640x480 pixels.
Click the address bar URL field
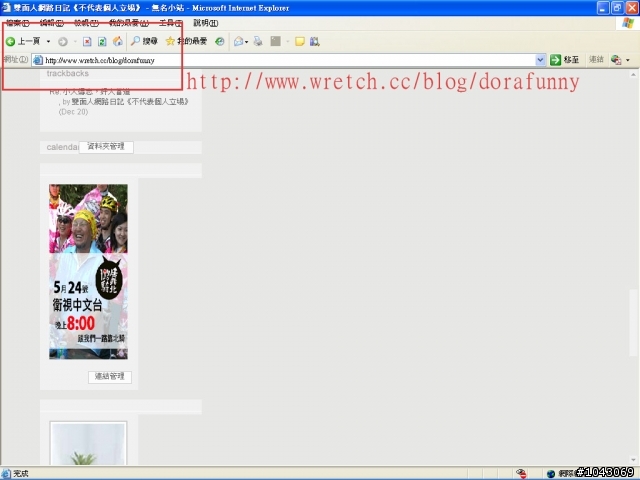click(289, 60)
